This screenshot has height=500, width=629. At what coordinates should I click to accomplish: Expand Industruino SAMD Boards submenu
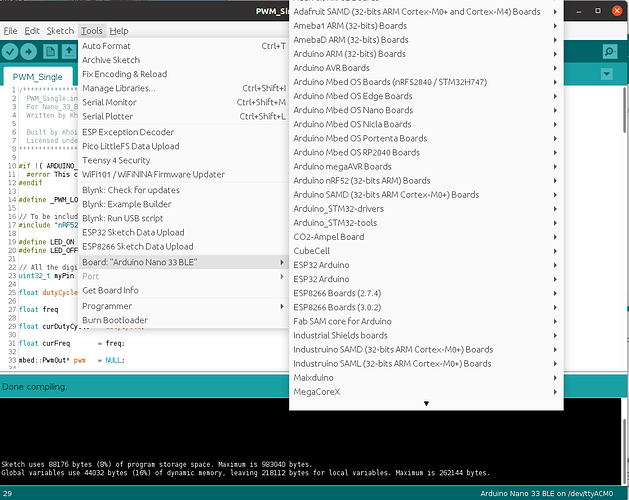pos(426,350)
